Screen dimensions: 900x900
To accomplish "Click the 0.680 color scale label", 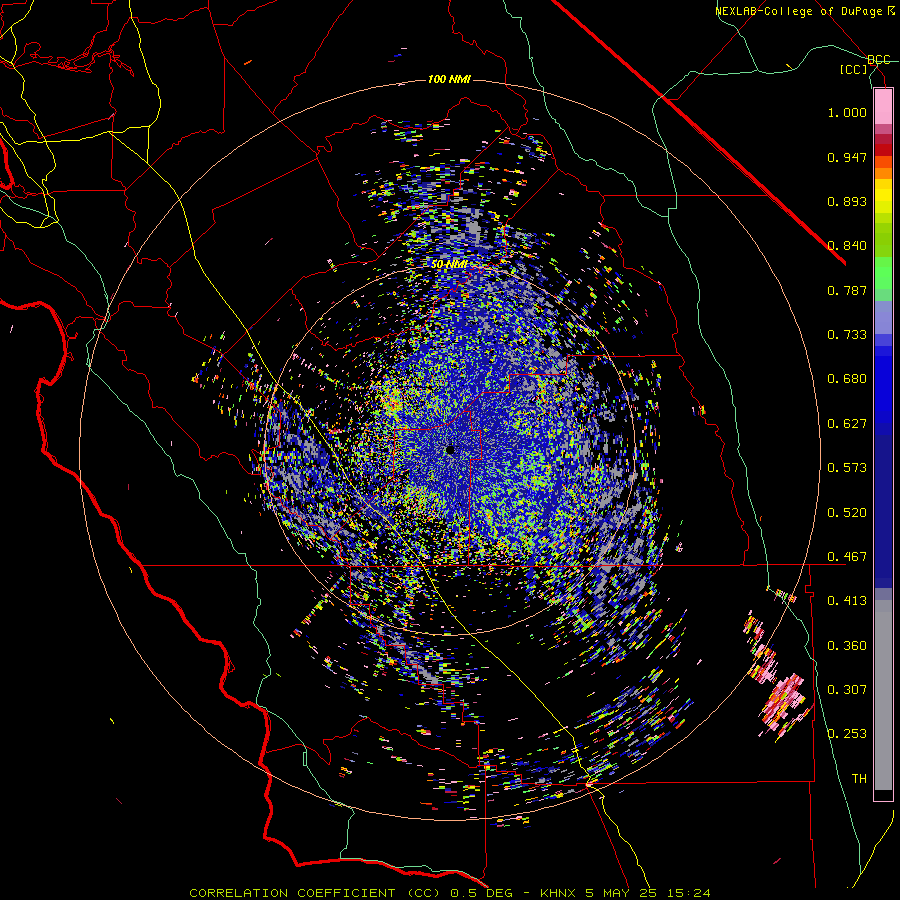I will pyautogui.click(x=847, y=379).
